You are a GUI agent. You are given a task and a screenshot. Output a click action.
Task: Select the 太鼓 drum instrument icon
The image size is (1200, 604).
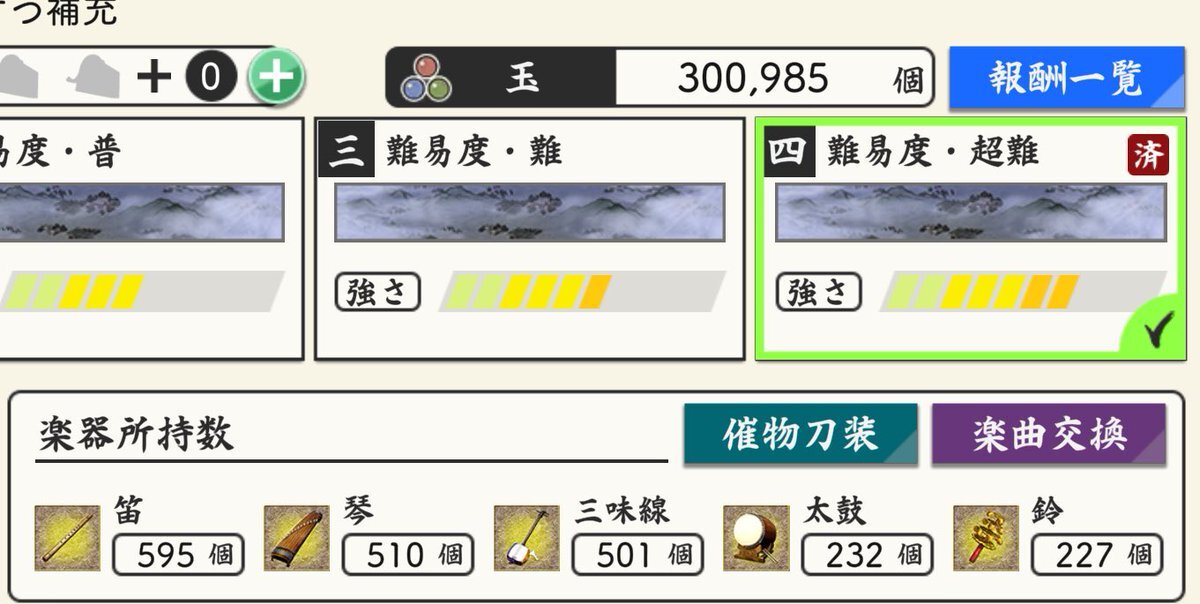pyautogui.click(x=756, y=538)
